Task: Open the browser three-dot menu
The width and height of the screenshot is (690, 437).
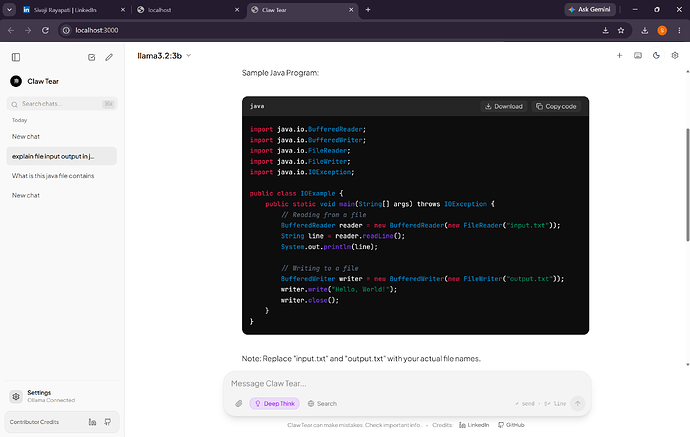Action: pos(679,30)
